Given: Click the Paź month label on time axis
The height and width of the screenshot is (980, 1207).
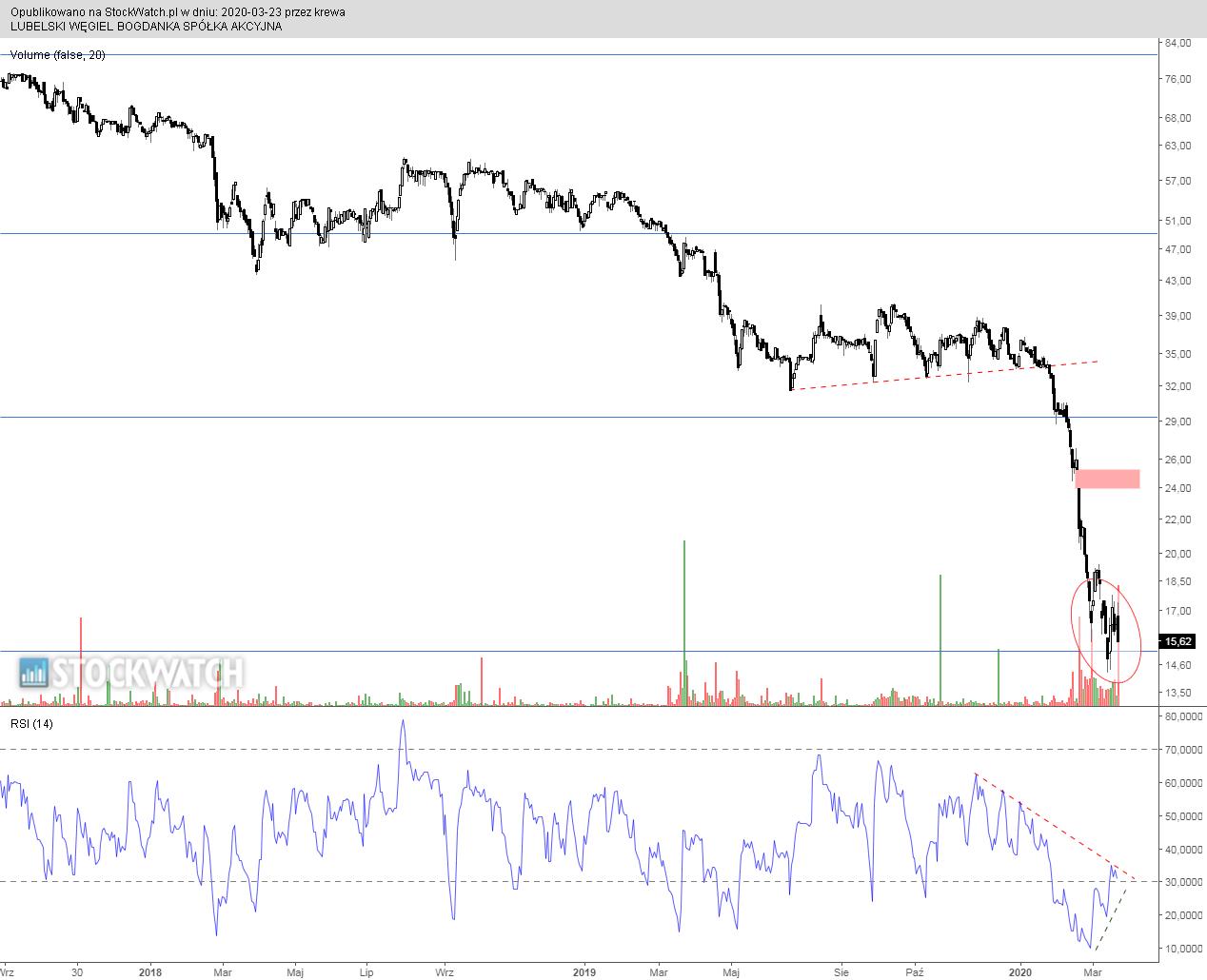Looking at the screenshot, I should click(x=915, y=972).
